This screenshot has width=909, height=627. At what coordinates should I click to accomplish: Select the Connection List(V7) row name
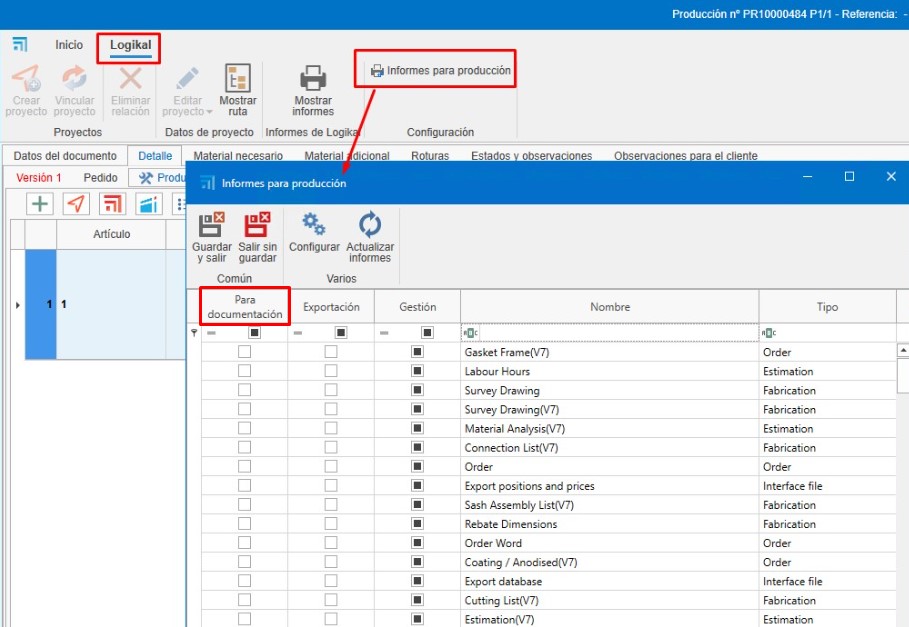(x=511, y=448)
